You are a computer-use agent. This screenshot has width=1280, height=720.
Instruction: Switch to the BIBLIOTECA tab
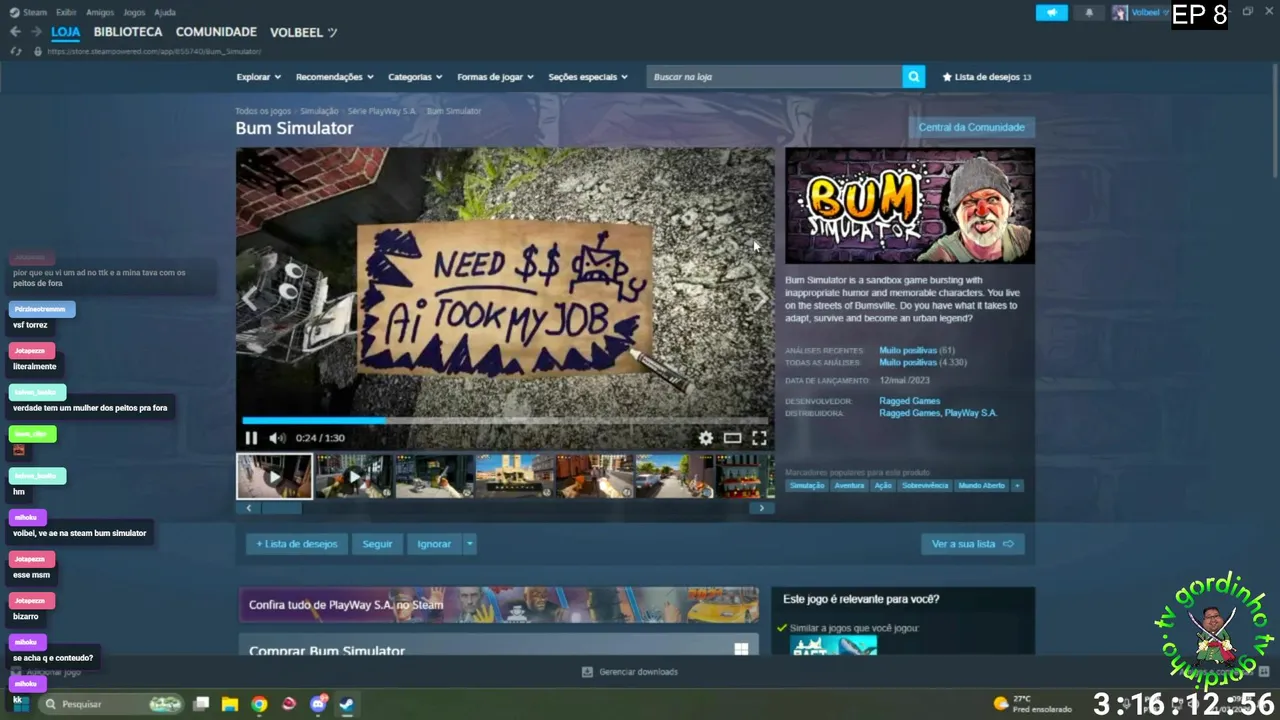[128, 32]
